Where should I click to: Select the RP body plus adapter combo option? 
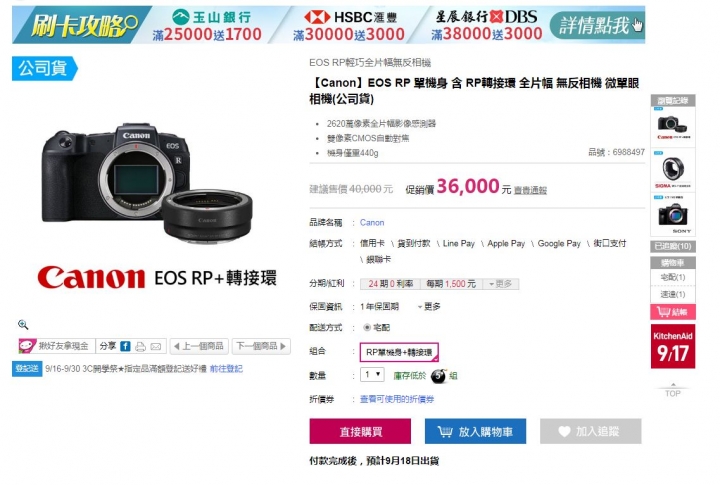(x=399, y=352)
